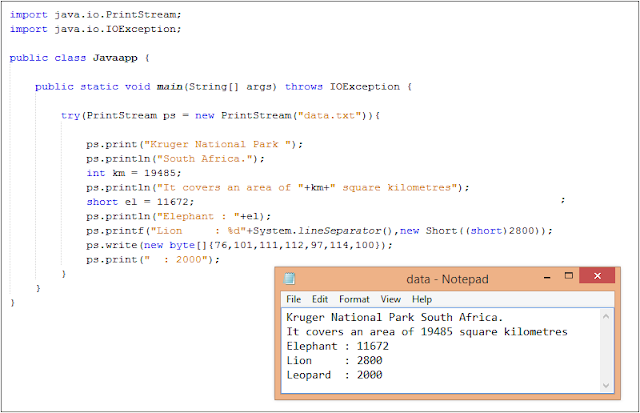Click the ps.write new byte[] line
Viewport: 640px width, 413px height.
coord(239,245)
